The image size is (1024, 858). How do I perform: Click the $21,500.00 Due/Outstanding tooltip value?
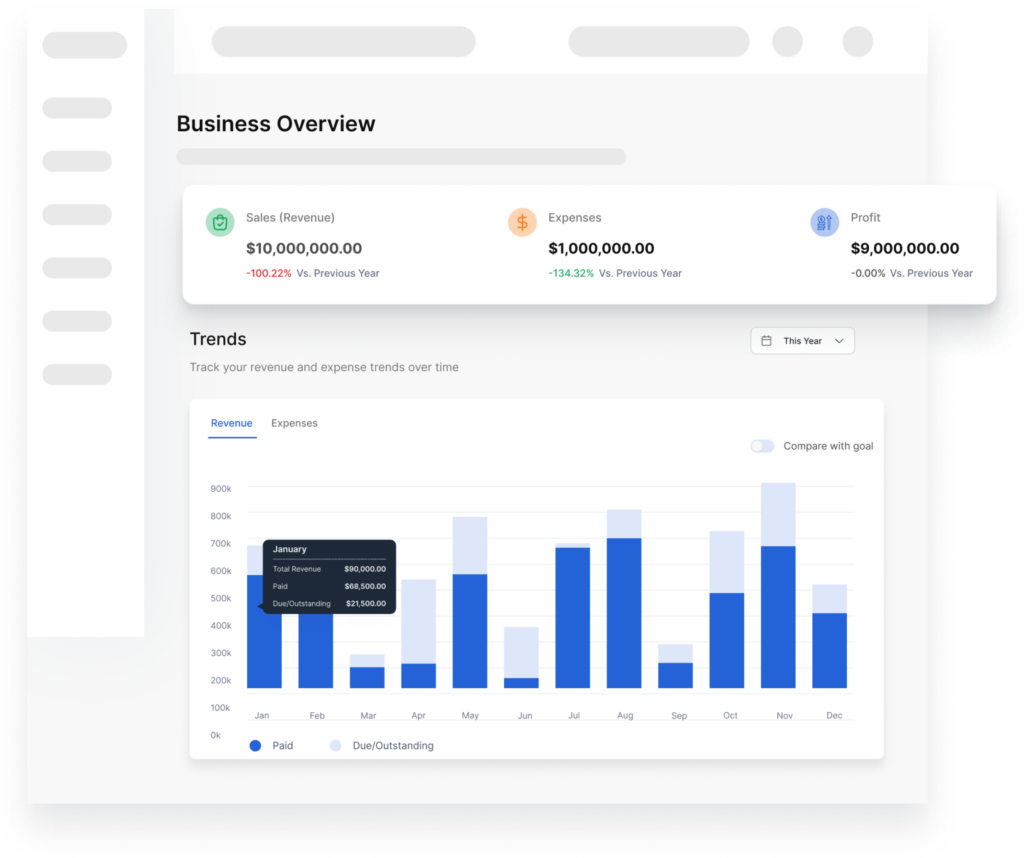pyautogui.click(x=366, y=603)
